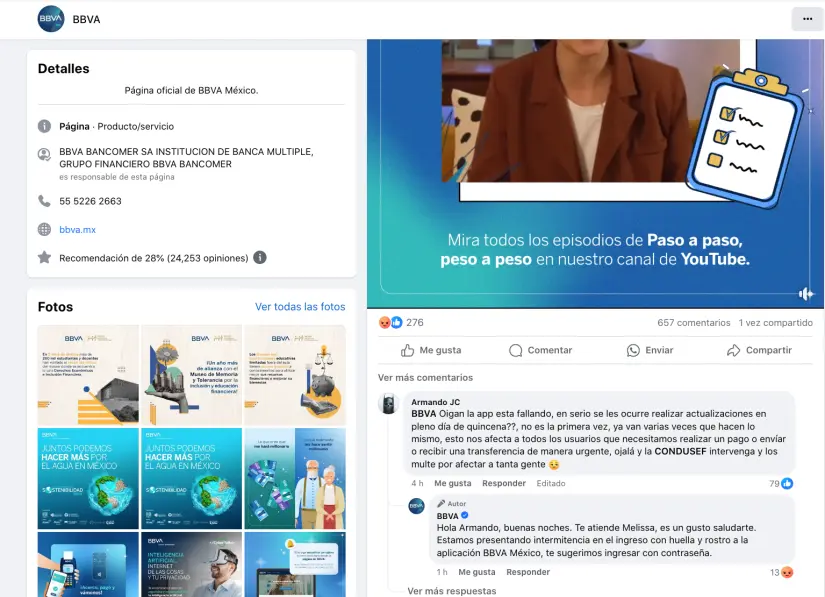Toggle Me gusta on the post
This screenshot has width=825, height=597.
[431, 351]
